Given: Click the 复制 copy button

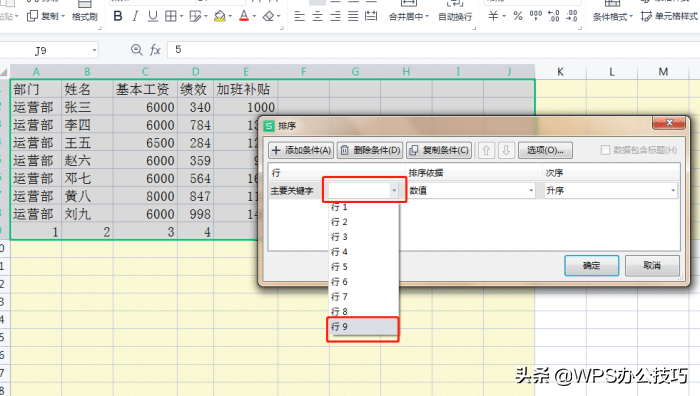Looking at the screenshot, I should [43, 17].
